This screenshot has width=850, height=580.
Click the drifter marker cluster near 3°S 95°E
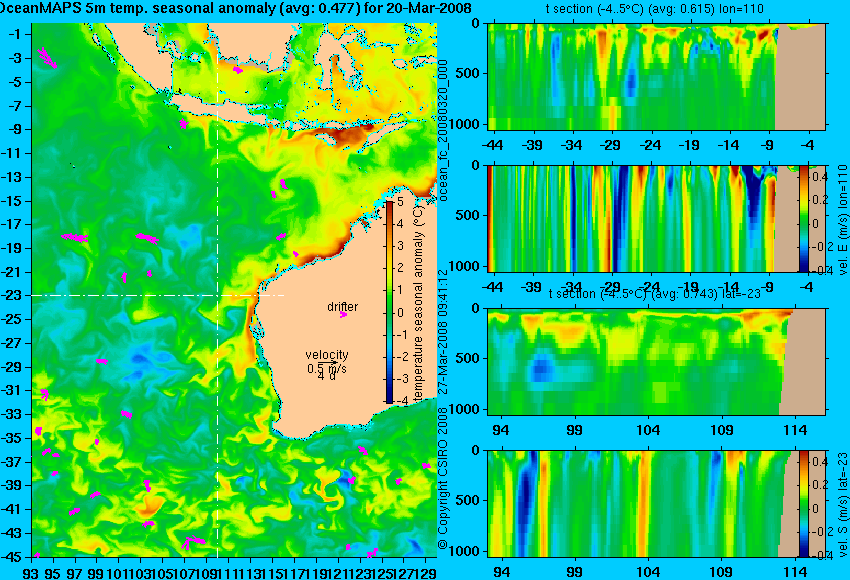tap(47, 57)
